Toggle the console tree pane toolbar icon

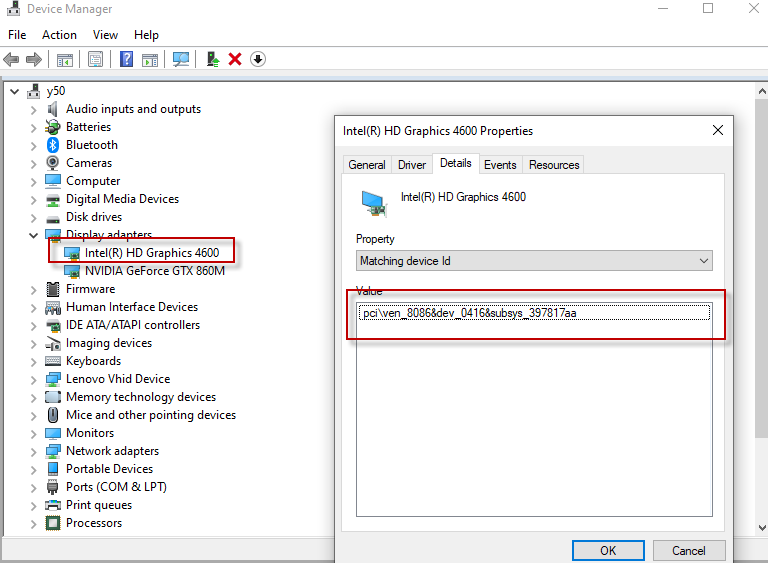click(65, 60)
